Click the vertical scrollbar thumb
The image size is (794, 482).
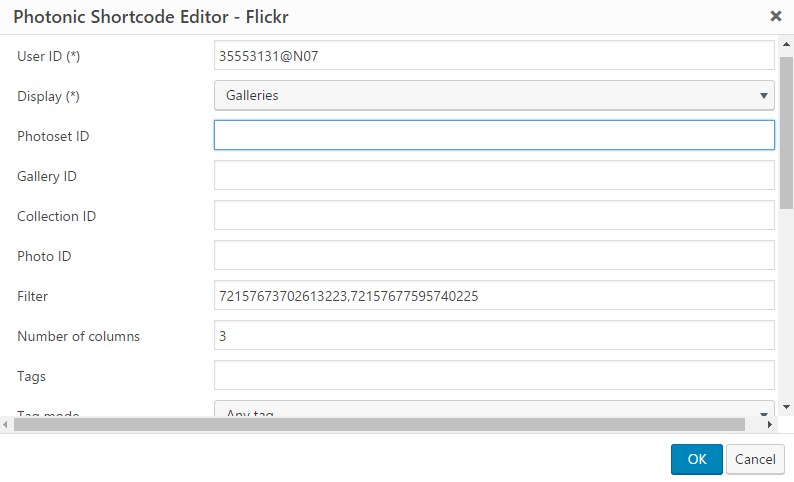[786, 130]
